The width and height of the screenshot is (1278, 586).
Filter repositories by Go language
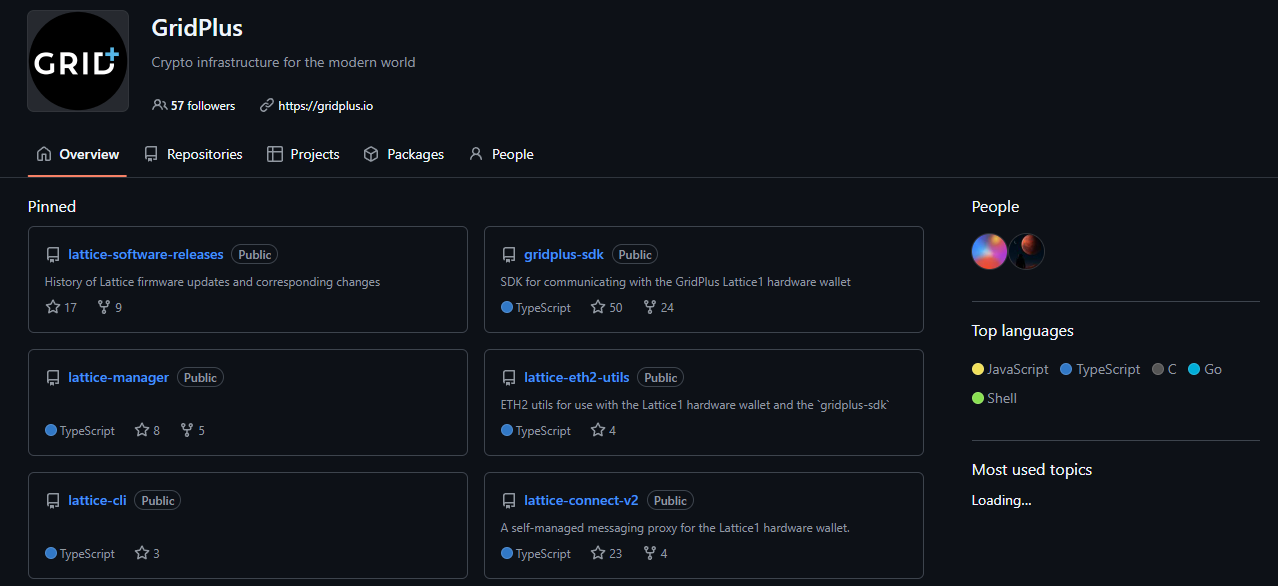pos(1205,369)
